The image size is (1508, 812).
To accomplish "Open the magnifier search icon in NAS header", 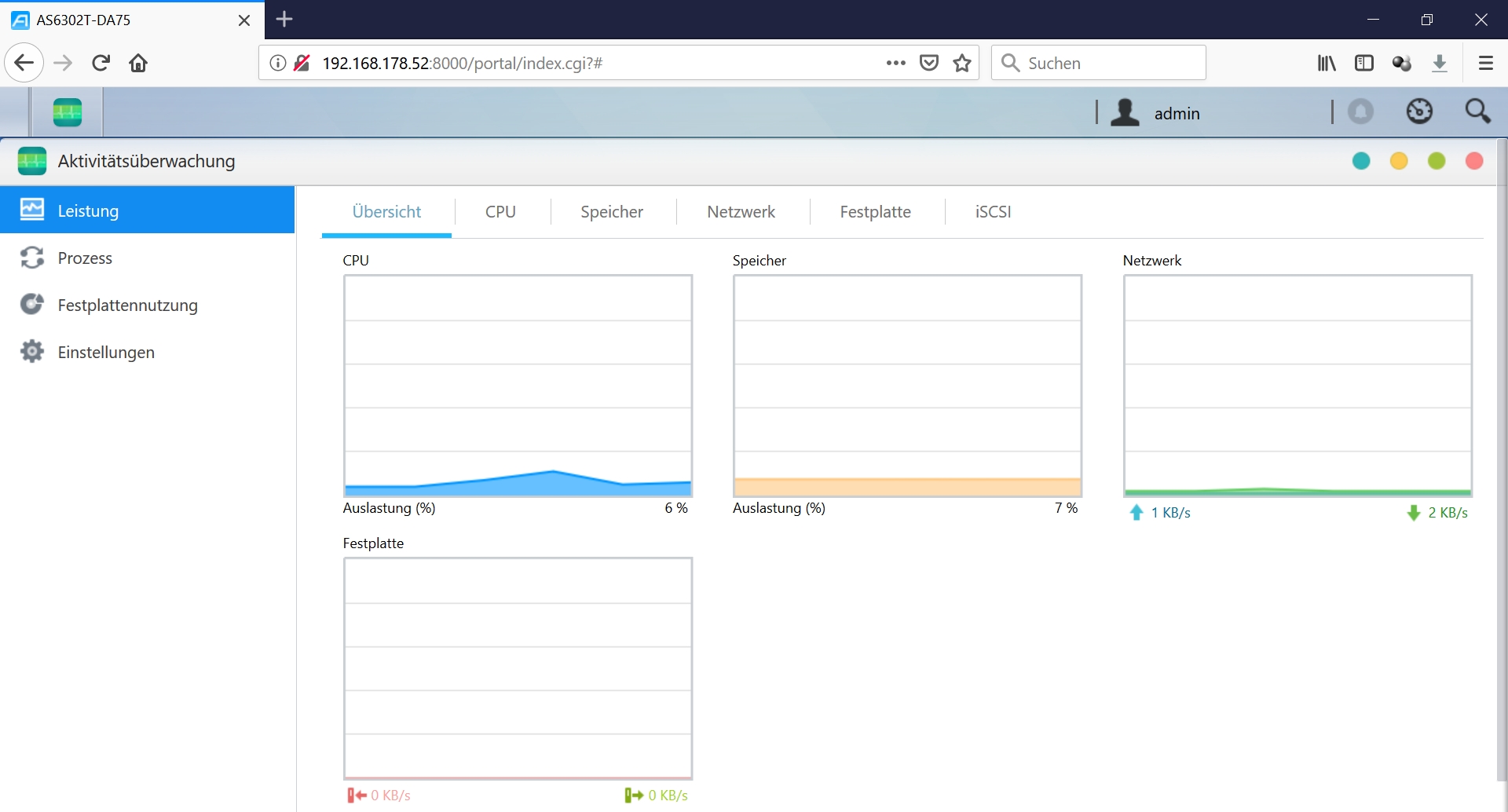I will (1477, 112).
